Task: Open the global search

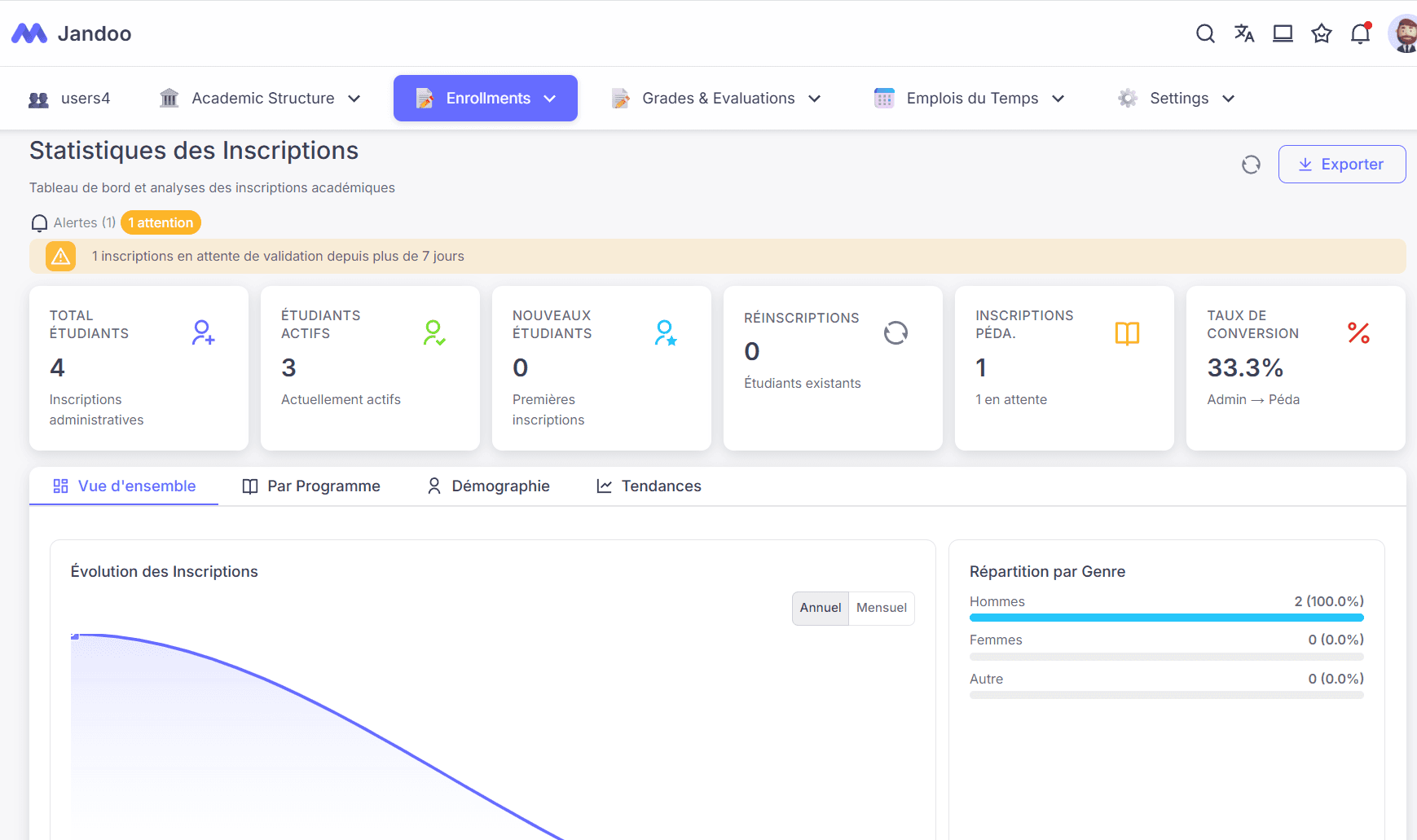Action: point(1204,33)
